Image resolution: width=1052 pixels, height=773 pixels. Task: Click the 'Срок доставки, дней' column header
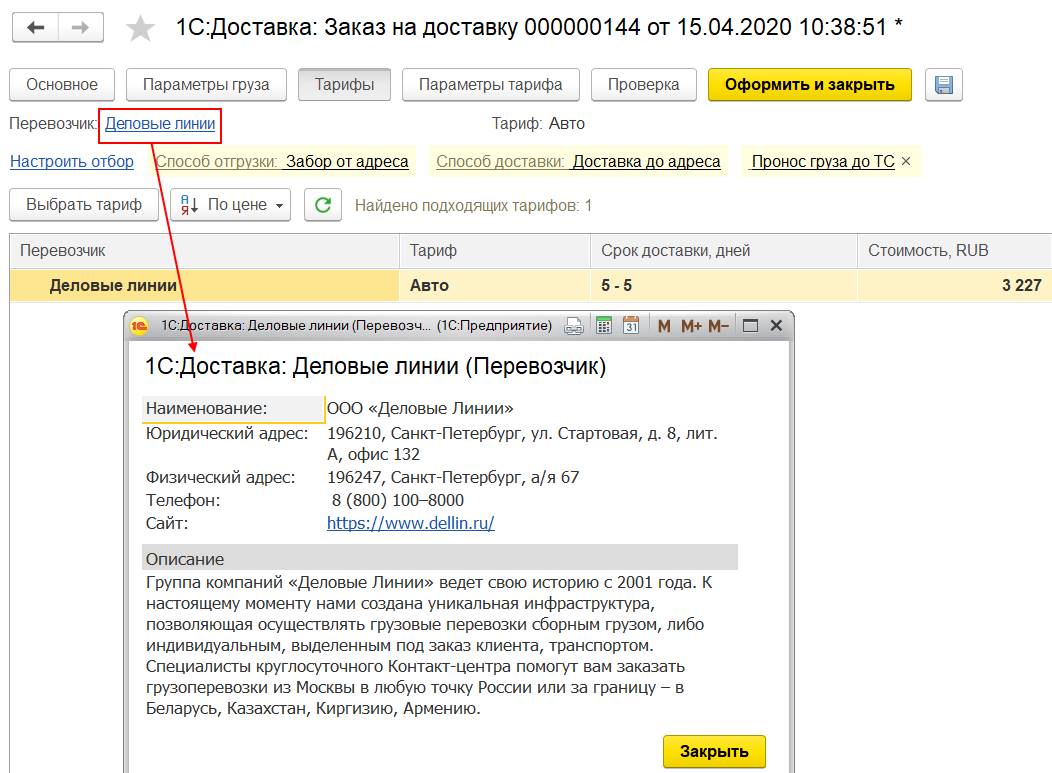[724, 251]
